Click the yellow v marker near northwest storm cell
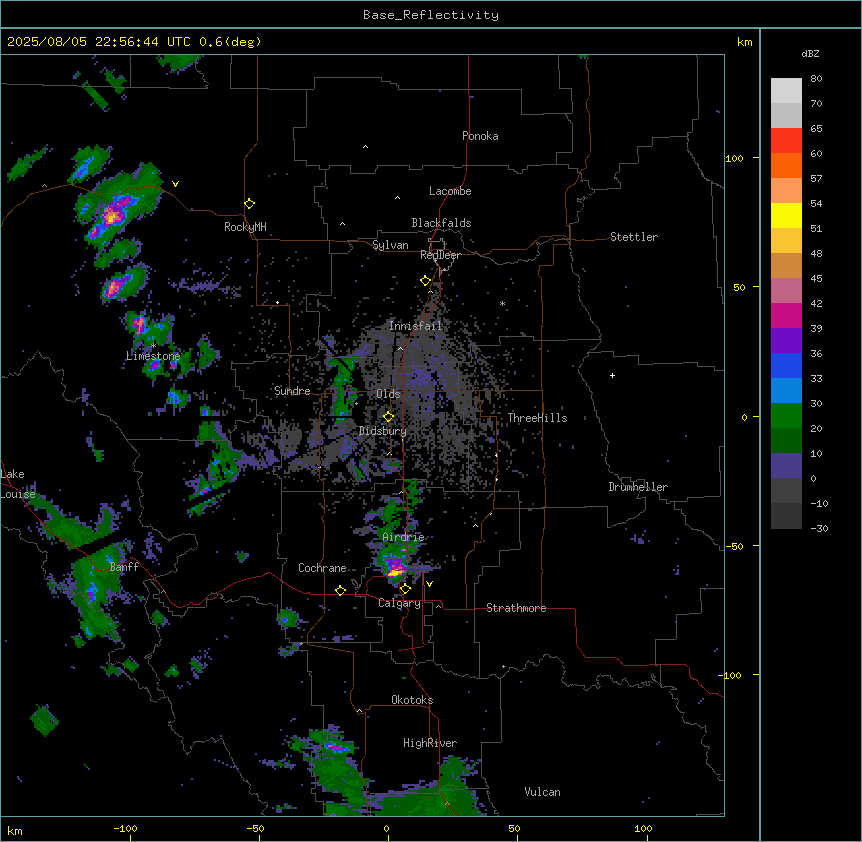This screenshot has height=842, width=862. 175,184
